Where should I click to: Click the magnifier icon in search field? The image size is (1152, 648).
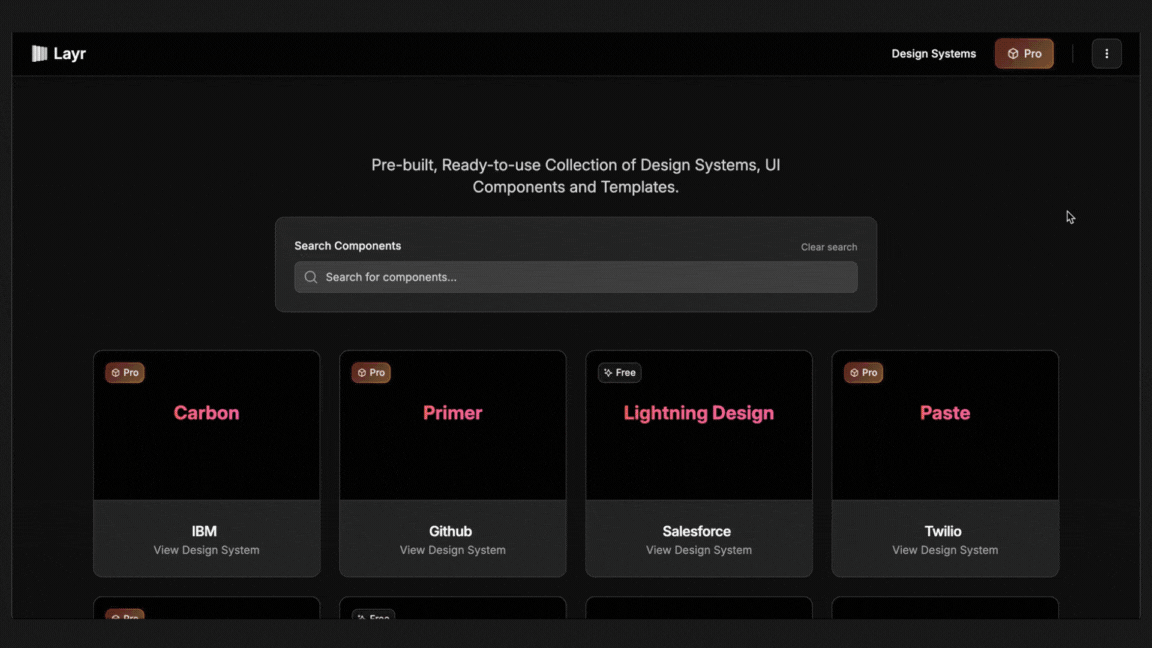[x=311, y=277]
